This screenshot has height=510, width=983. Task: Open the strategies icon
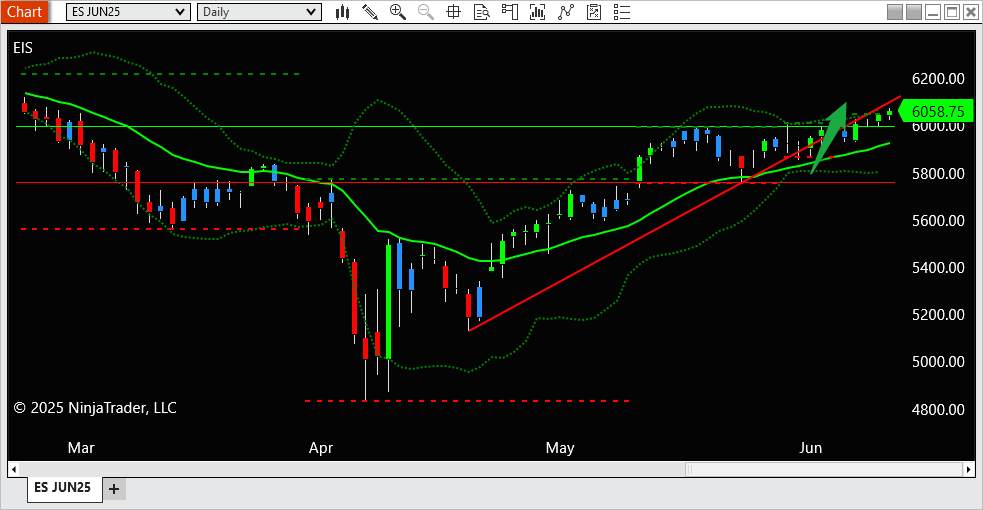click(594, 12)
